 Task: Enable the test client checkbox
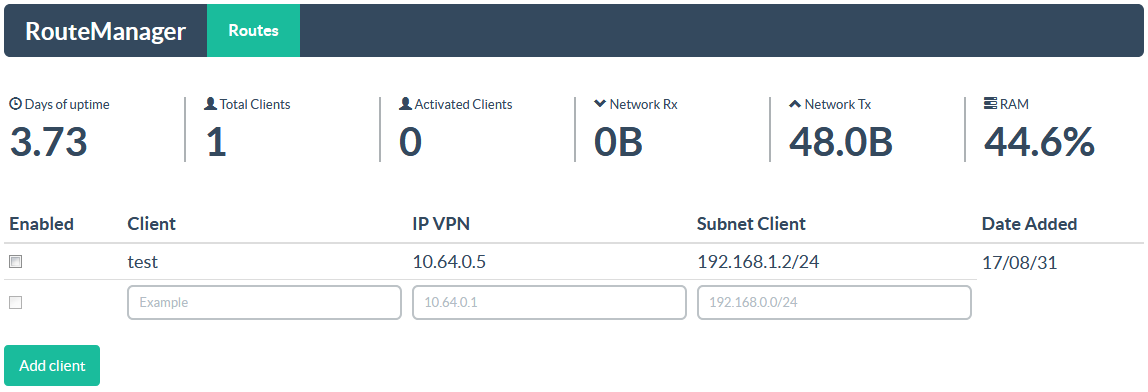pos(15,262)
